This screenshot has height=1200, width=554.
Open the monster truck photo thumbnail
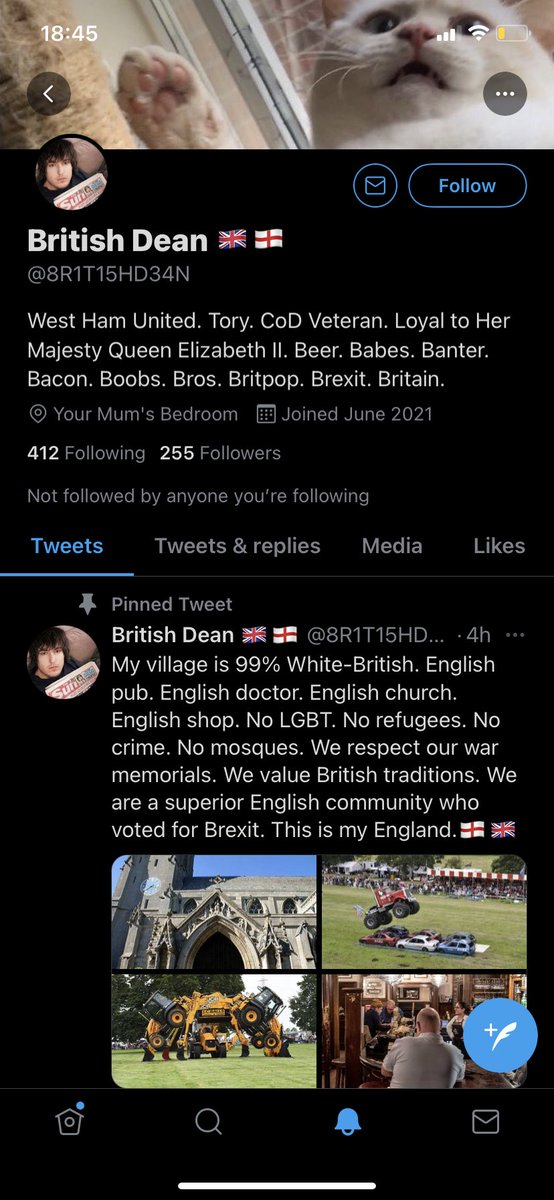click(424, 913)
